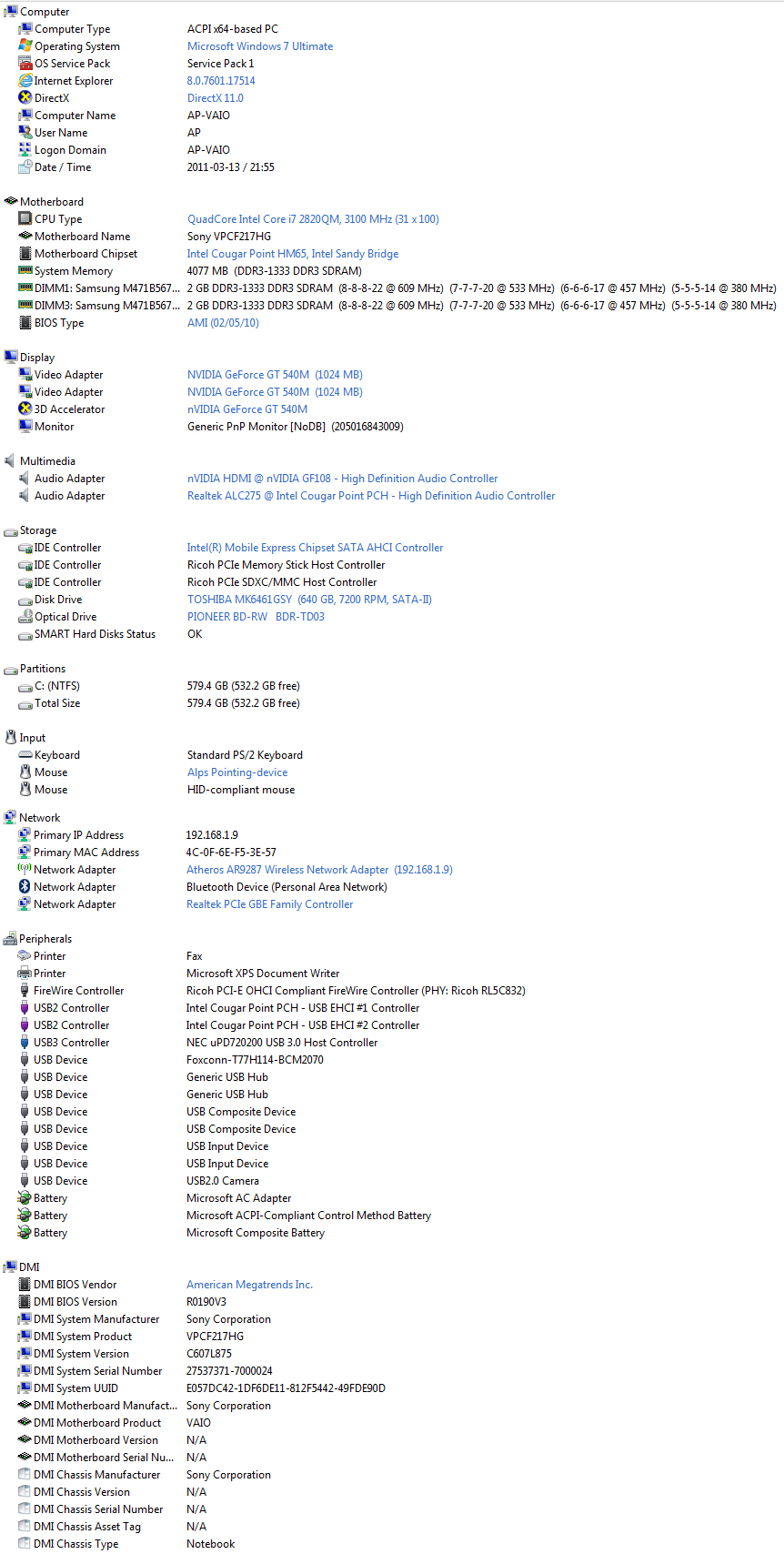Open the nVIDIA GeForce GT 540M 3D accelerator link
This screenshot has height=1554, width=784.
coord(247,409)
